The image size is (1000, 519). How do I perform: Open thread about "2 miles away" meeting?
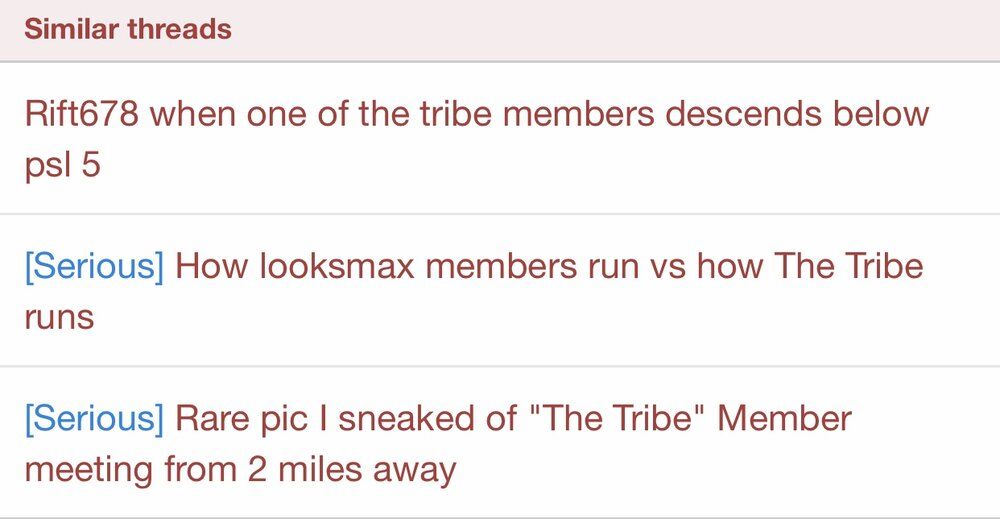coord(240,468)
